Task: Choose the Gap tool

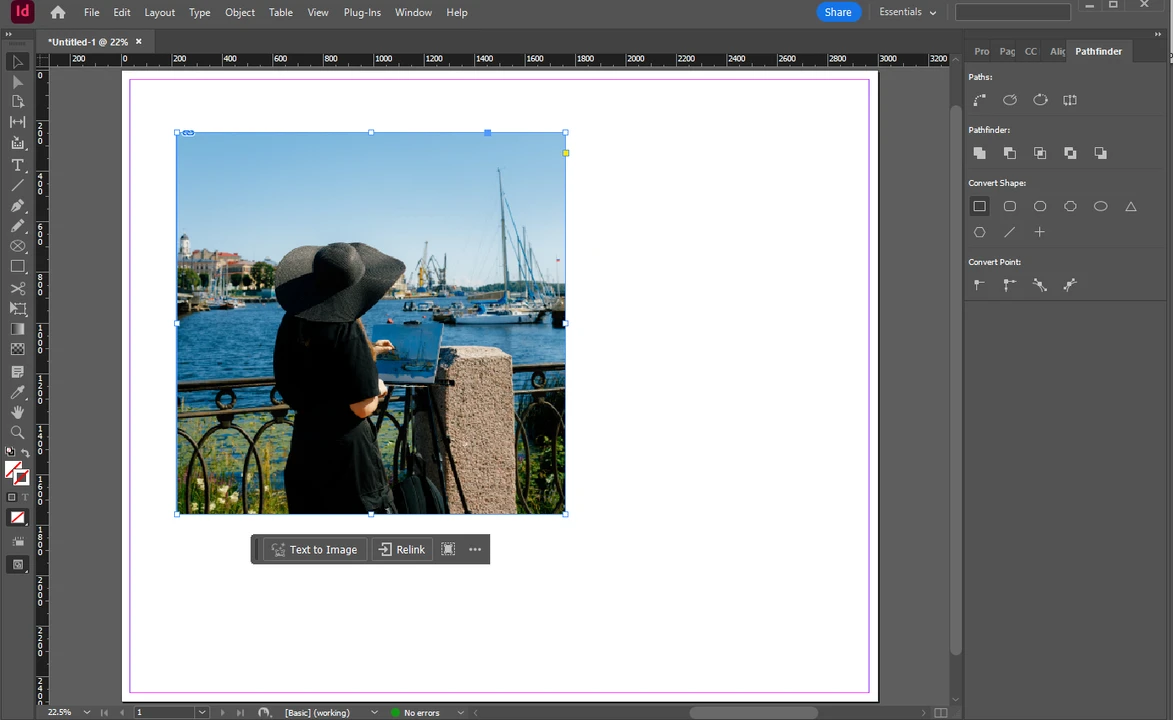Action: coord(17,122)
